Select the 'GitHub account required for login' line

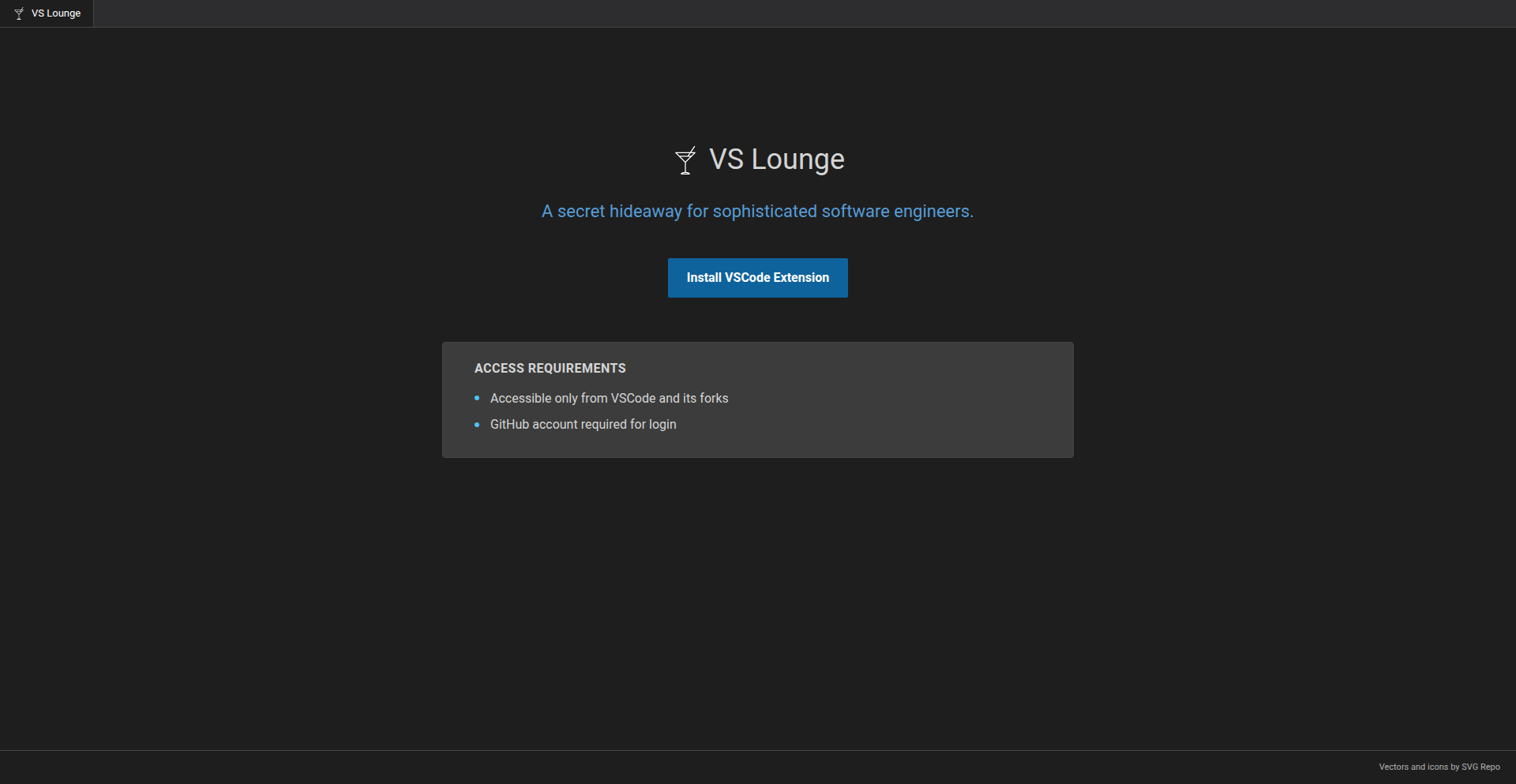pos(583,424)
